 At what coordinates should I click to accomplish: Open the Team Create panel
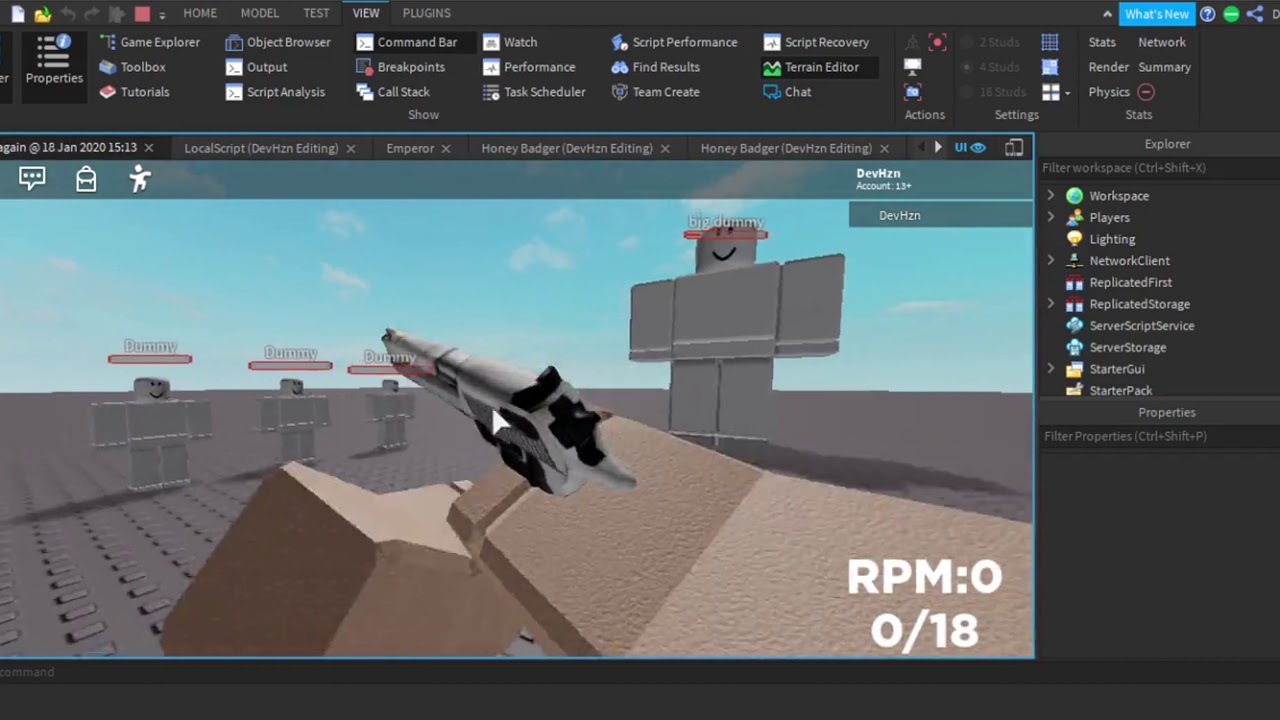pyautogui.click(x=655, y=92)
